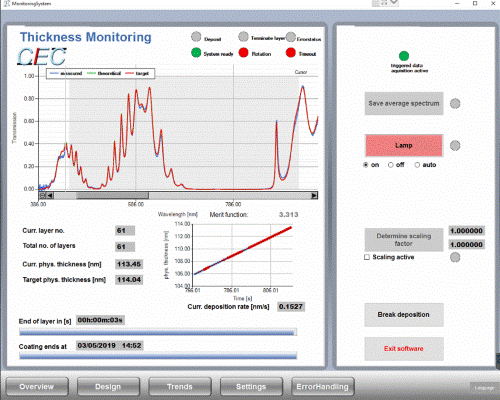Click the Coating ends at progress bar
Image resolution: width=500 pixels, height=400 pixels.
coord(158,356)
